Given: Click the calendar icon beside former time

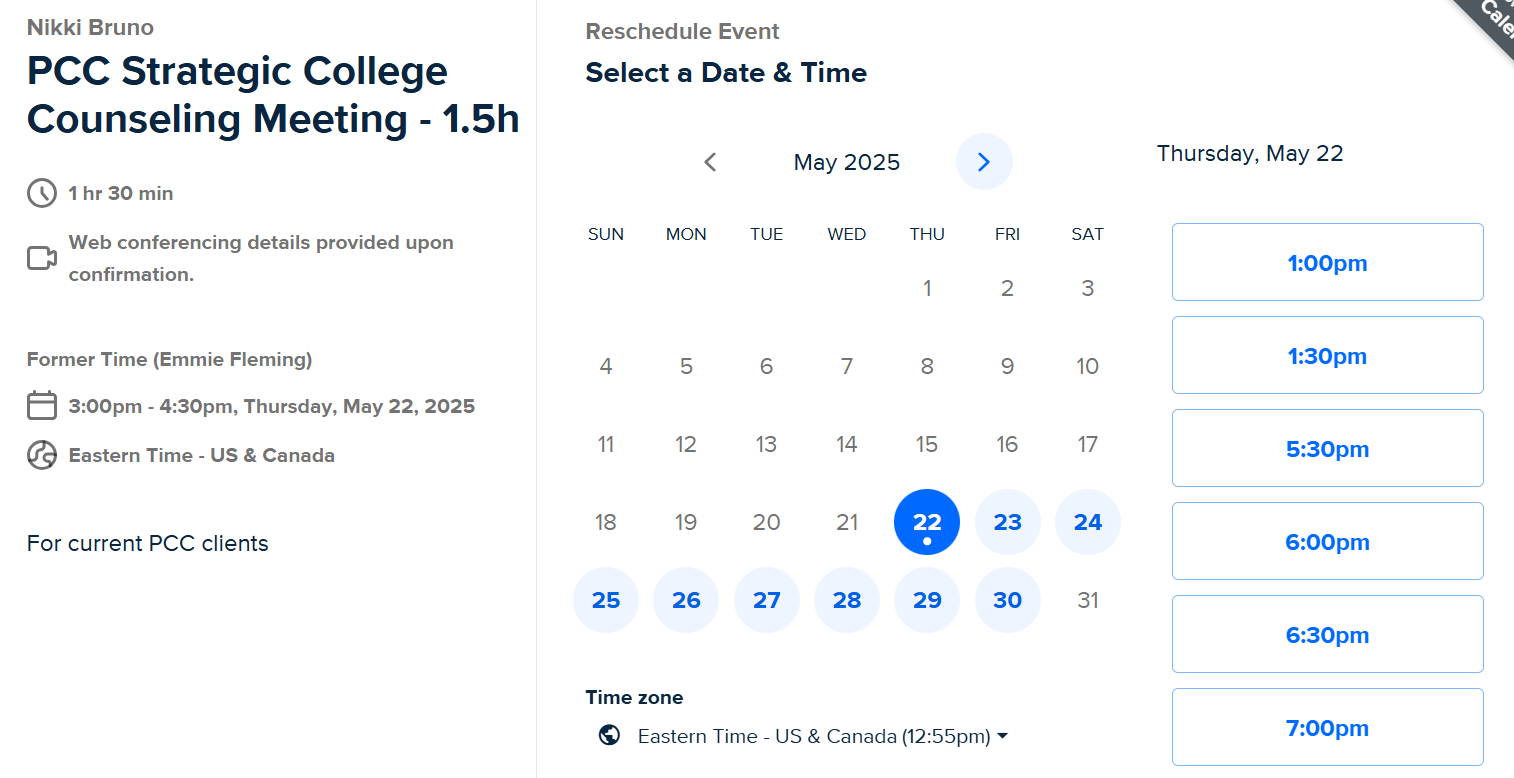Looking at the screenshot, I should click(42, 406).
